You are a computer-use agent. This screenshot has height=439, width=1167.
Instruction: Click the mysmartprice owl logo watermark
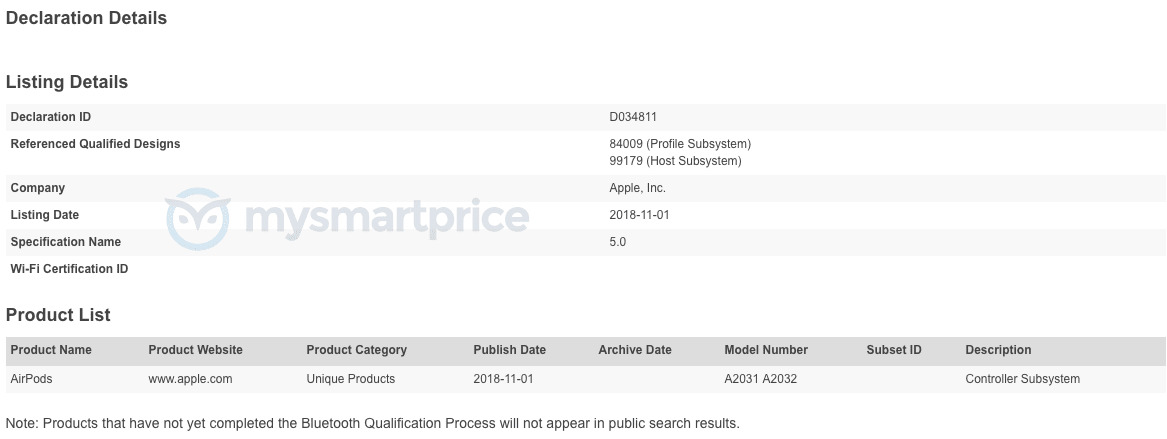(197, 217)
